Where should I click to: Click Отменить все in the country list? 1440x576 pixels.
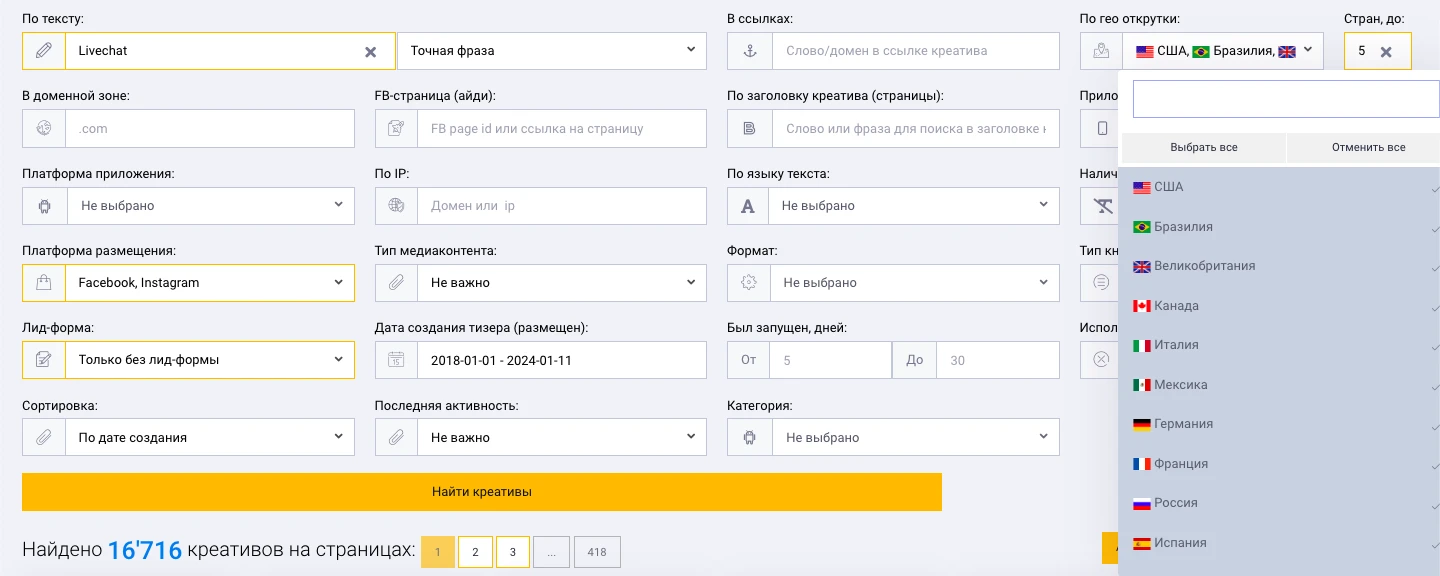[x=1368, y=147]
